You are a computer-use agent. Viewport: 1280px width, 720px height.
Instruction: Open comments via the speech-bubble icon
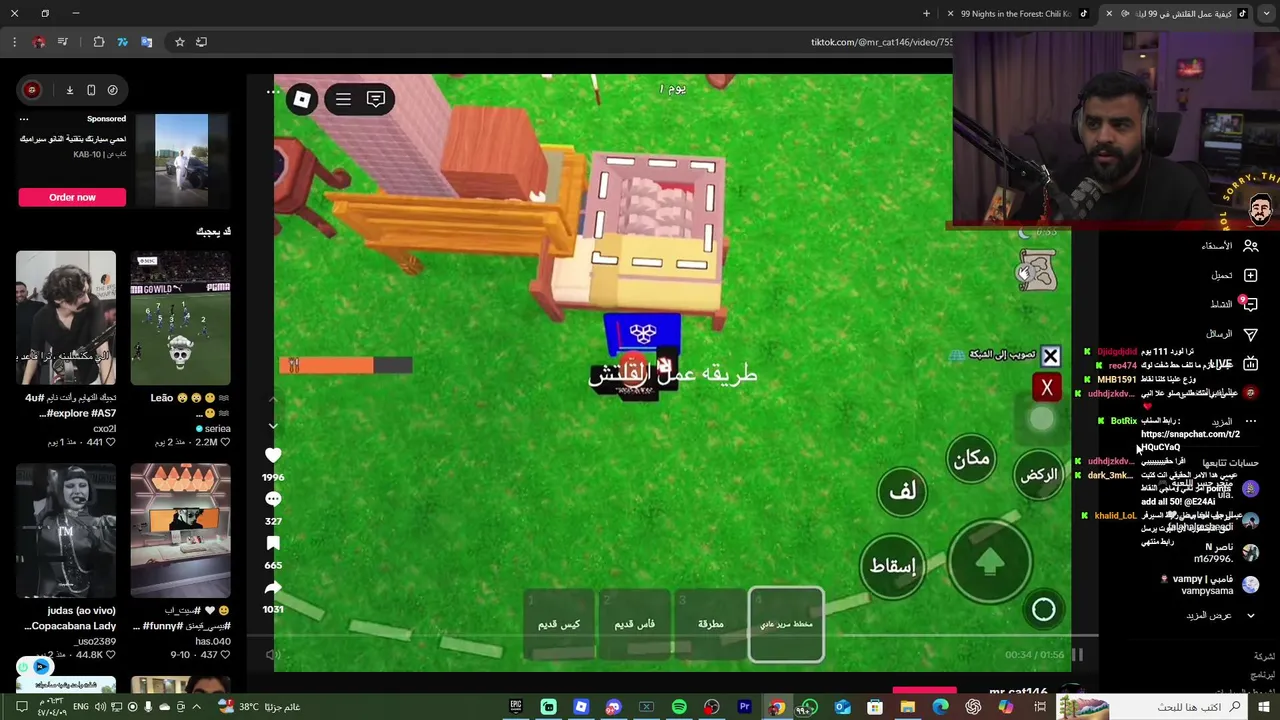point(273,499)
